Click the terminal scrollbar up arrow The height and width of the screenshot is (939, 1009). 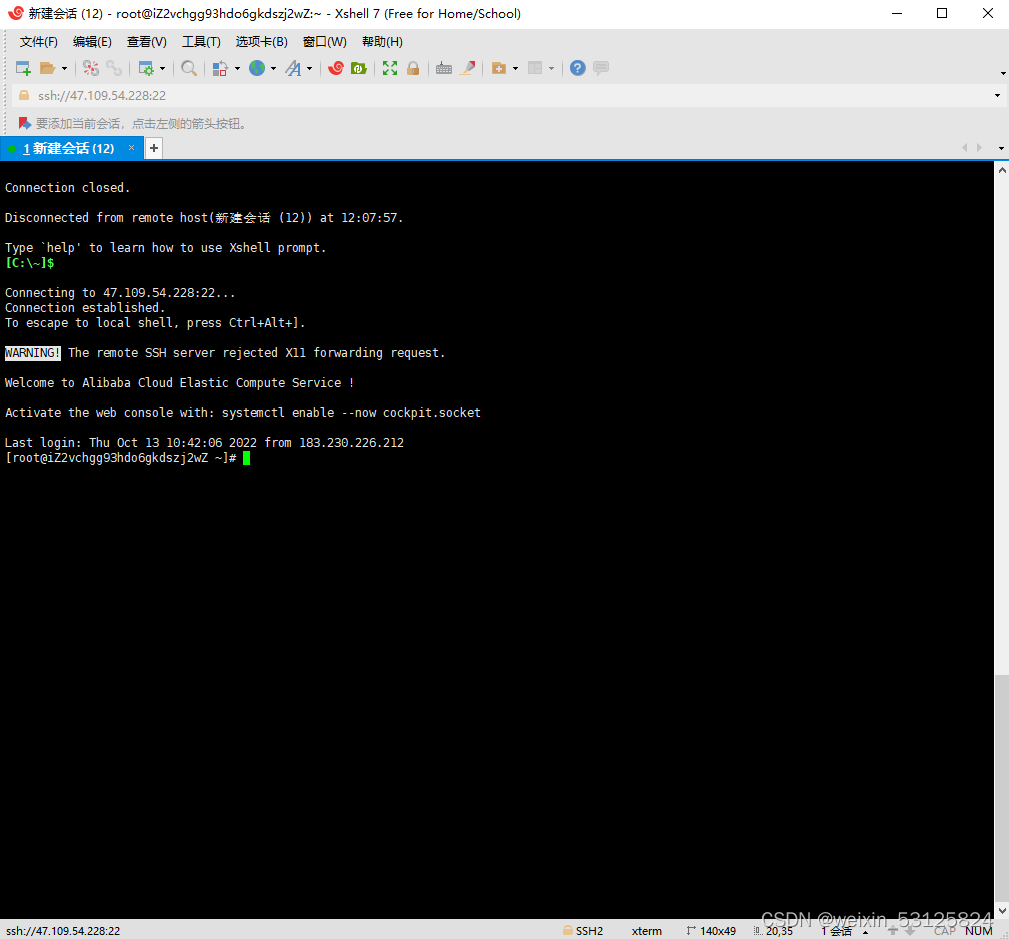click(x=1002, y=171)
